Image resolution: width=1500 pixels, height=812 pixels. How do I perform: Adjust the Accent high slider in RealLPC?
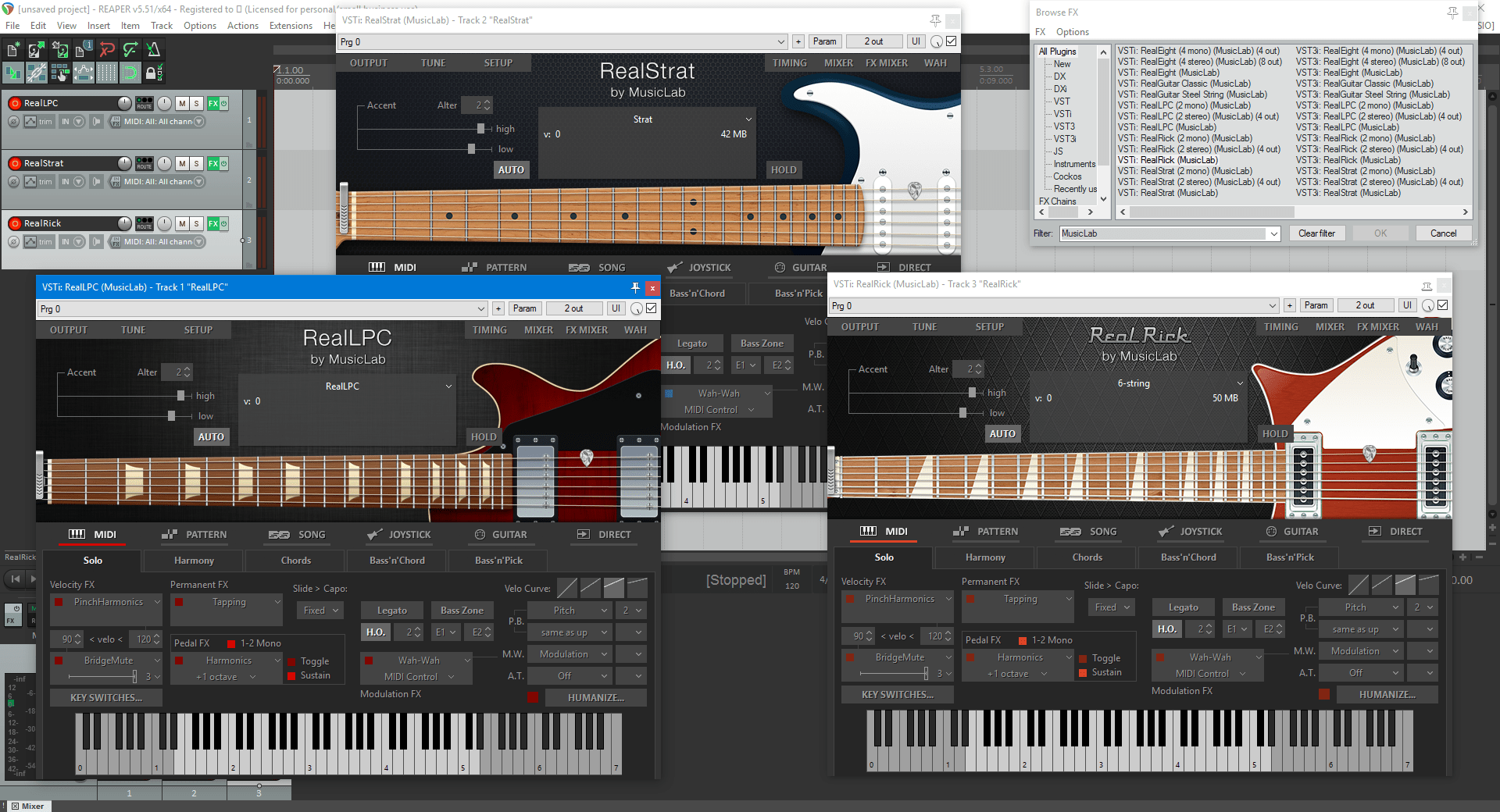[180, 396]
